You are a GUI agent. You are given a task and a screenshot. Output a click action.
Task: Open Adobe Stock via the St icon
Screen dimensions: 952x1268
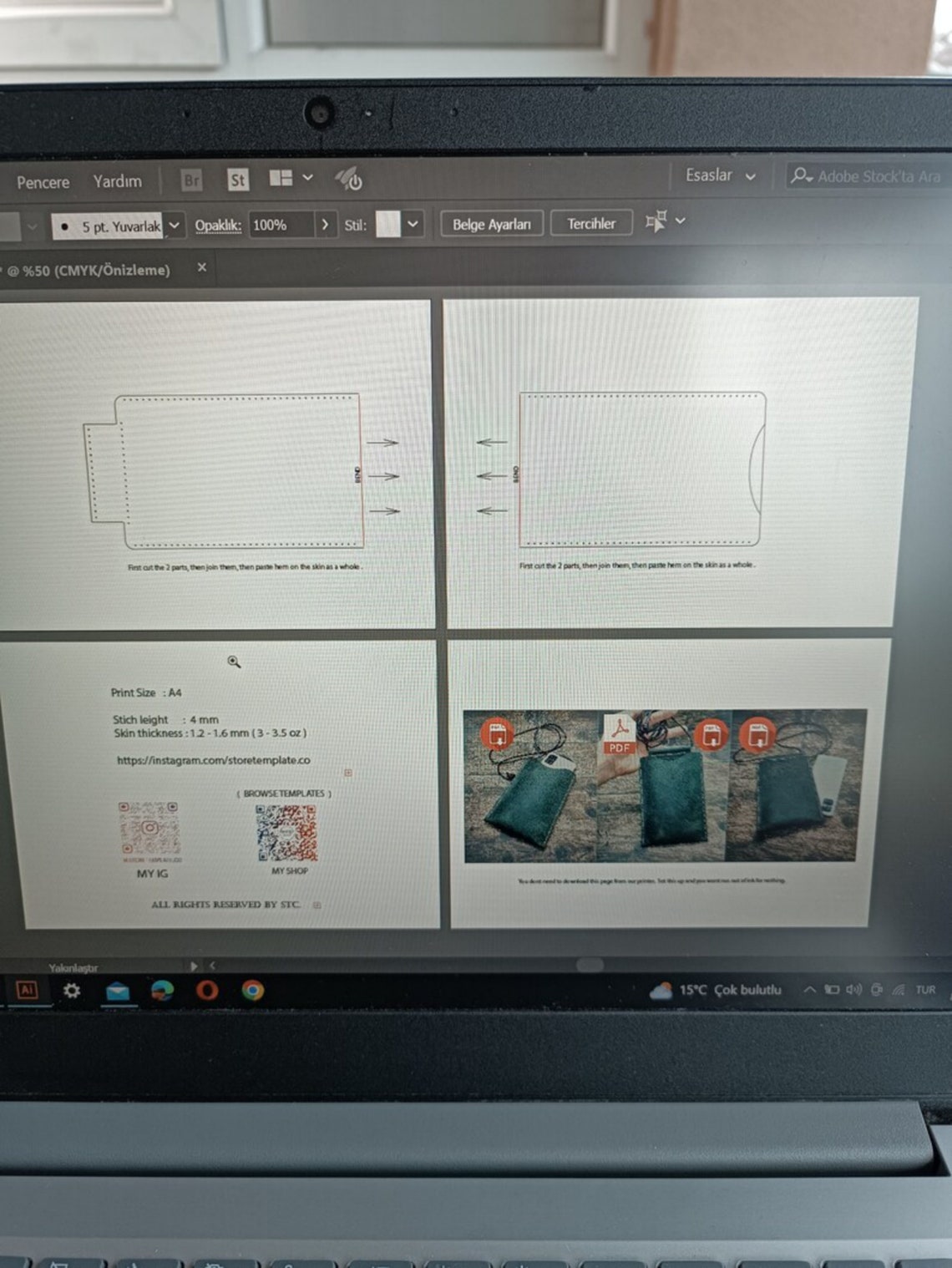pyautogui.click(x=238, y=180)
